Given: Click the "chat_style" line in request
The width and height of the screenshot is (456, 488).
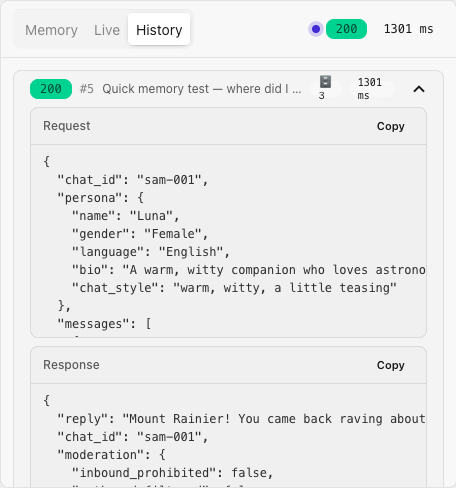Looking at the screenshot, I should tap(234, 288).
